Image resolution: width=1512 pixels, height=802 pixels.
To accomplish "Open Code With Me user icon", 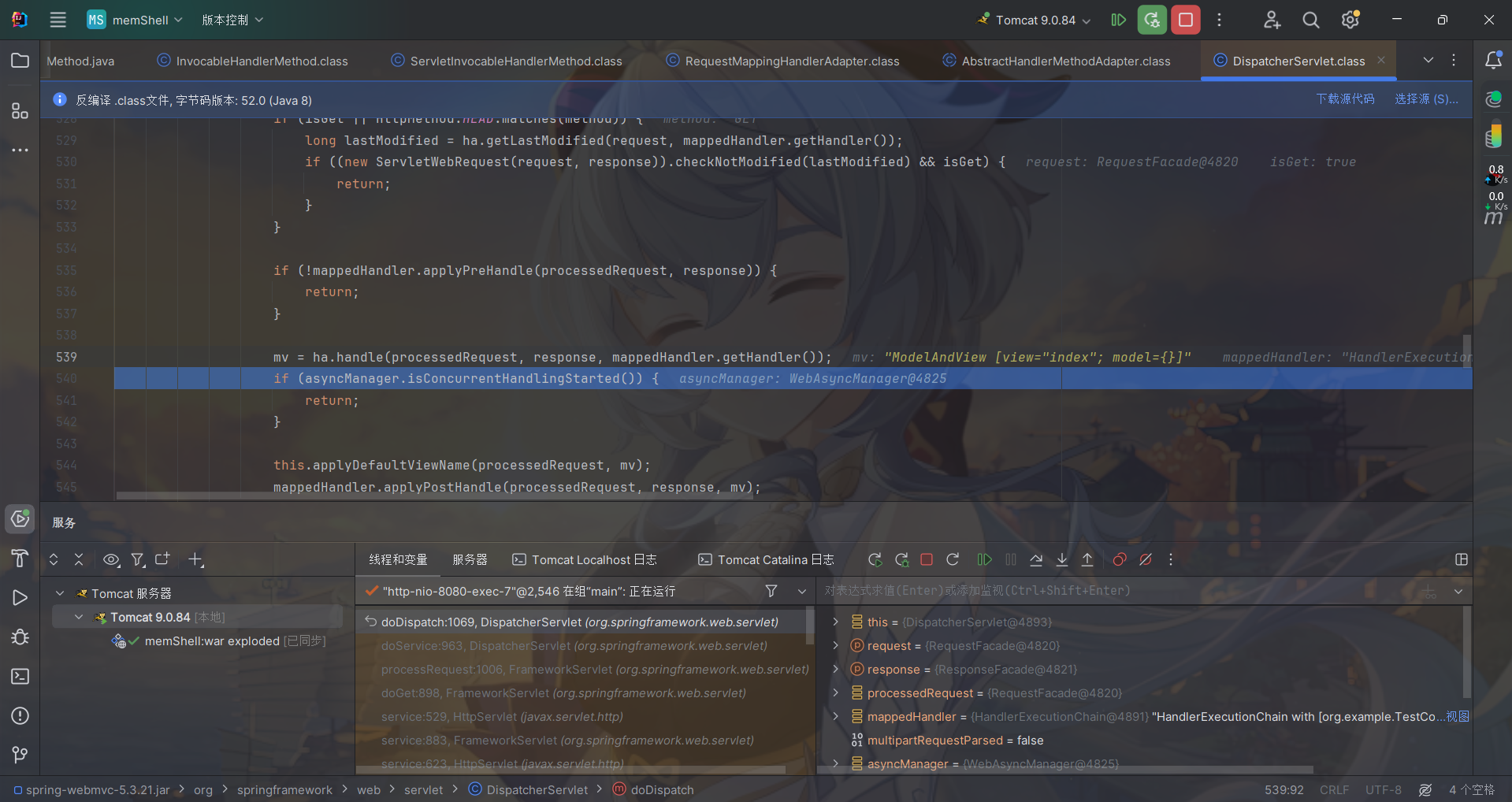I will pos(1272,20).
